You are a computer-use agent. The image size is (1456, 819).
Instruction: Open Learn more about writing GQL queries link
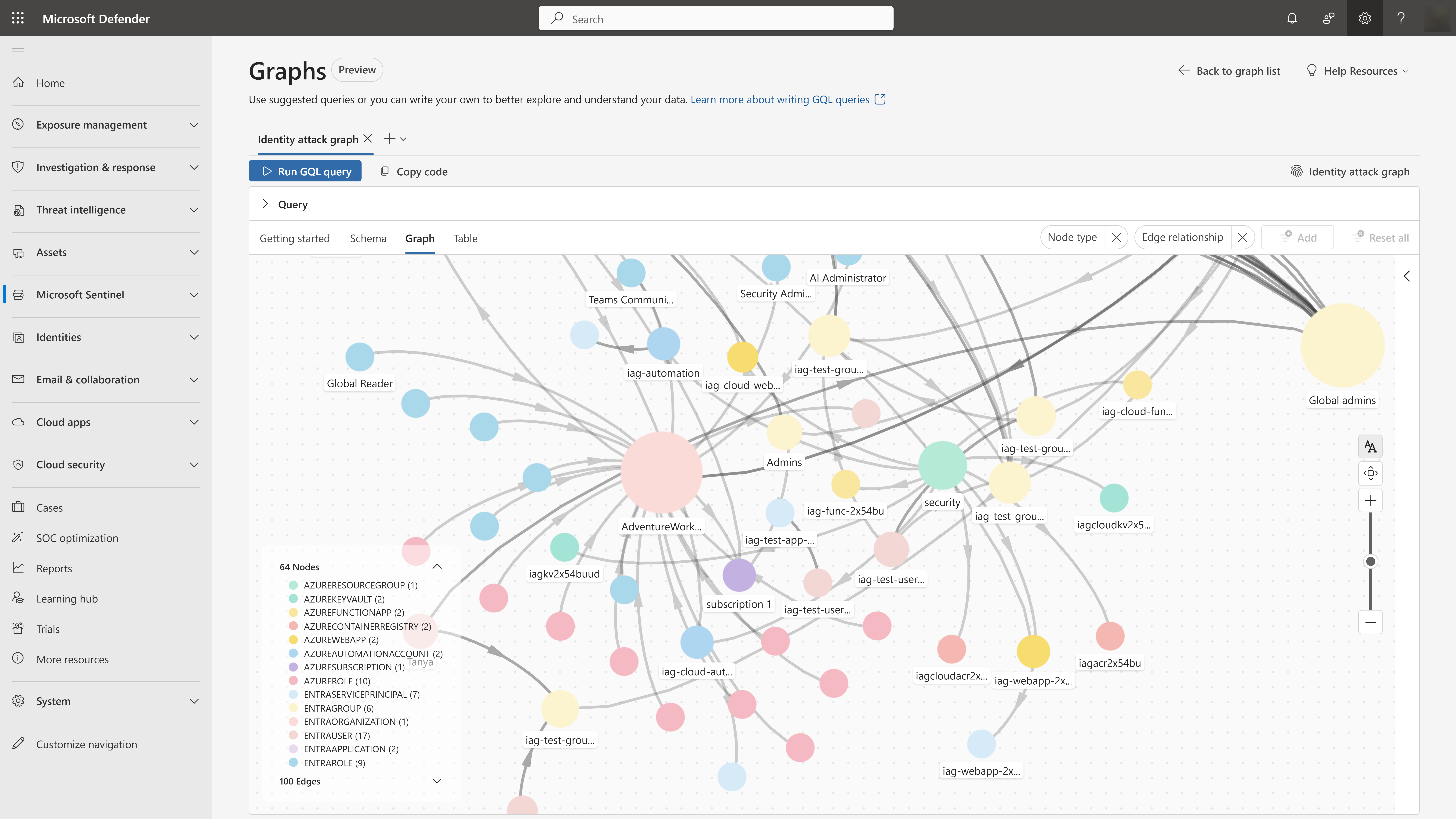788,100
